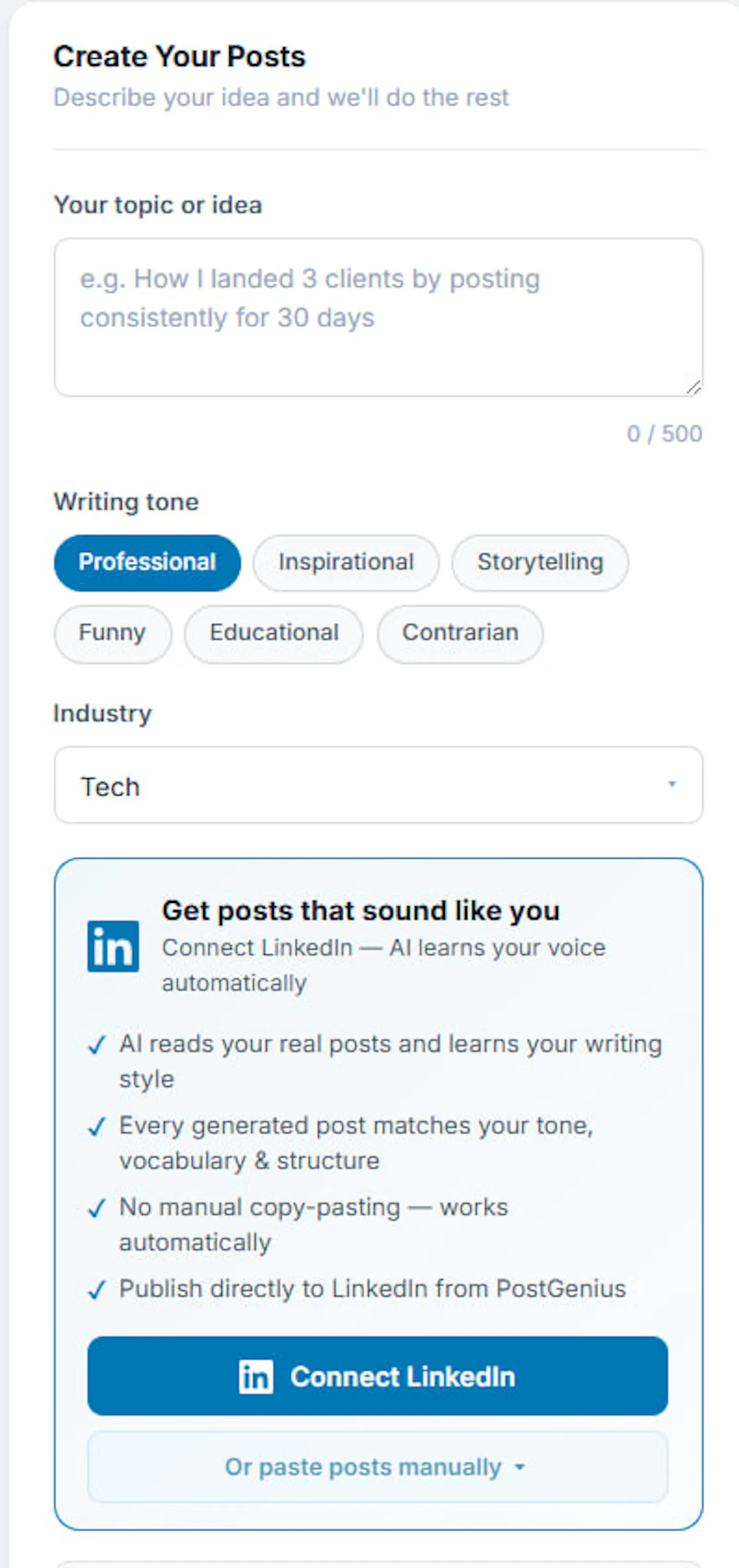Click the 'Writing tone' label
739x1568 pixels.
pos(126,502)
